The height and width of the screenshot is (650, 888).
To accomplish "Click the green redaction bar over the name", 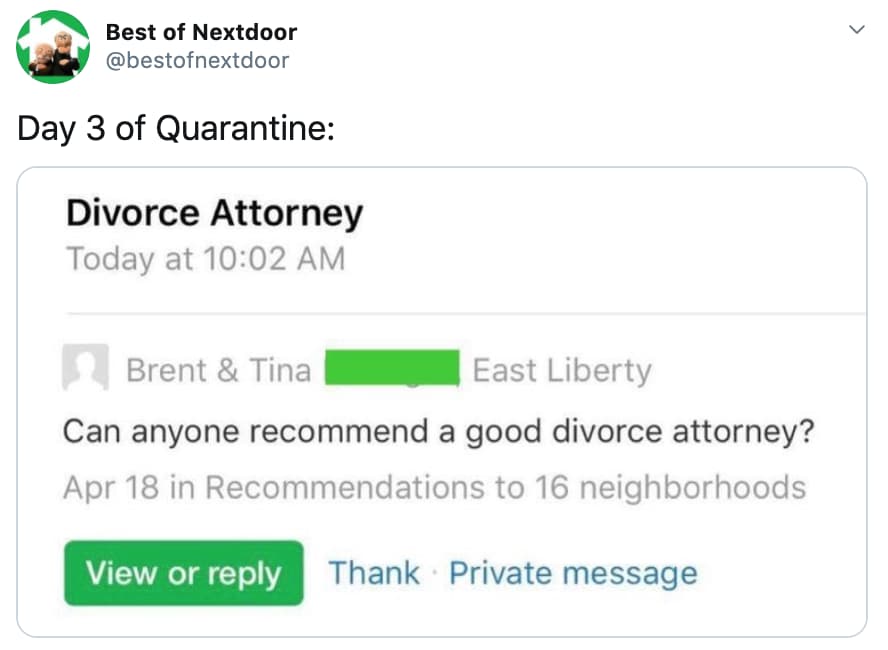I will point(392,366).
